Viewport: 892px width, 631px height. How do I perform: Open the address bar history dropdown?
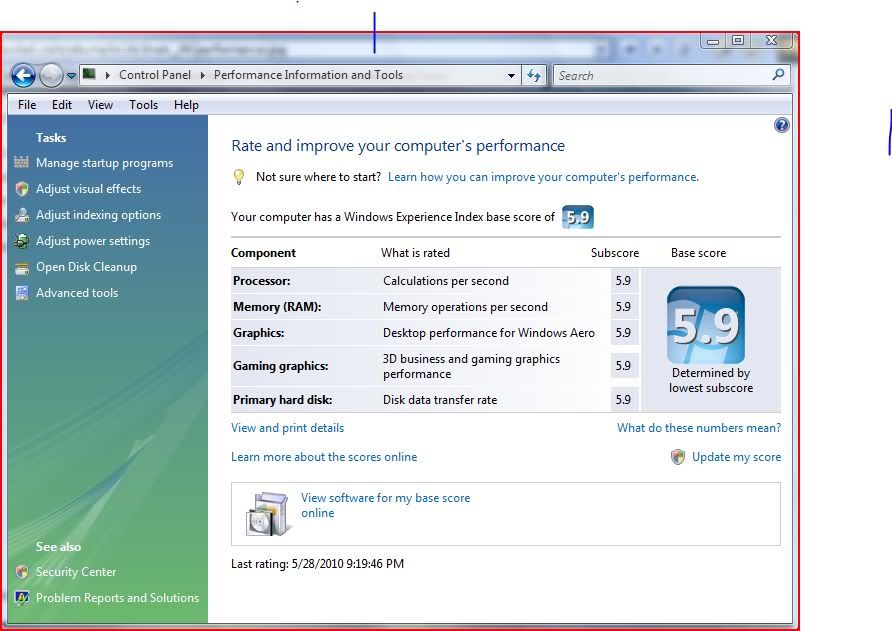pos(511,75)
